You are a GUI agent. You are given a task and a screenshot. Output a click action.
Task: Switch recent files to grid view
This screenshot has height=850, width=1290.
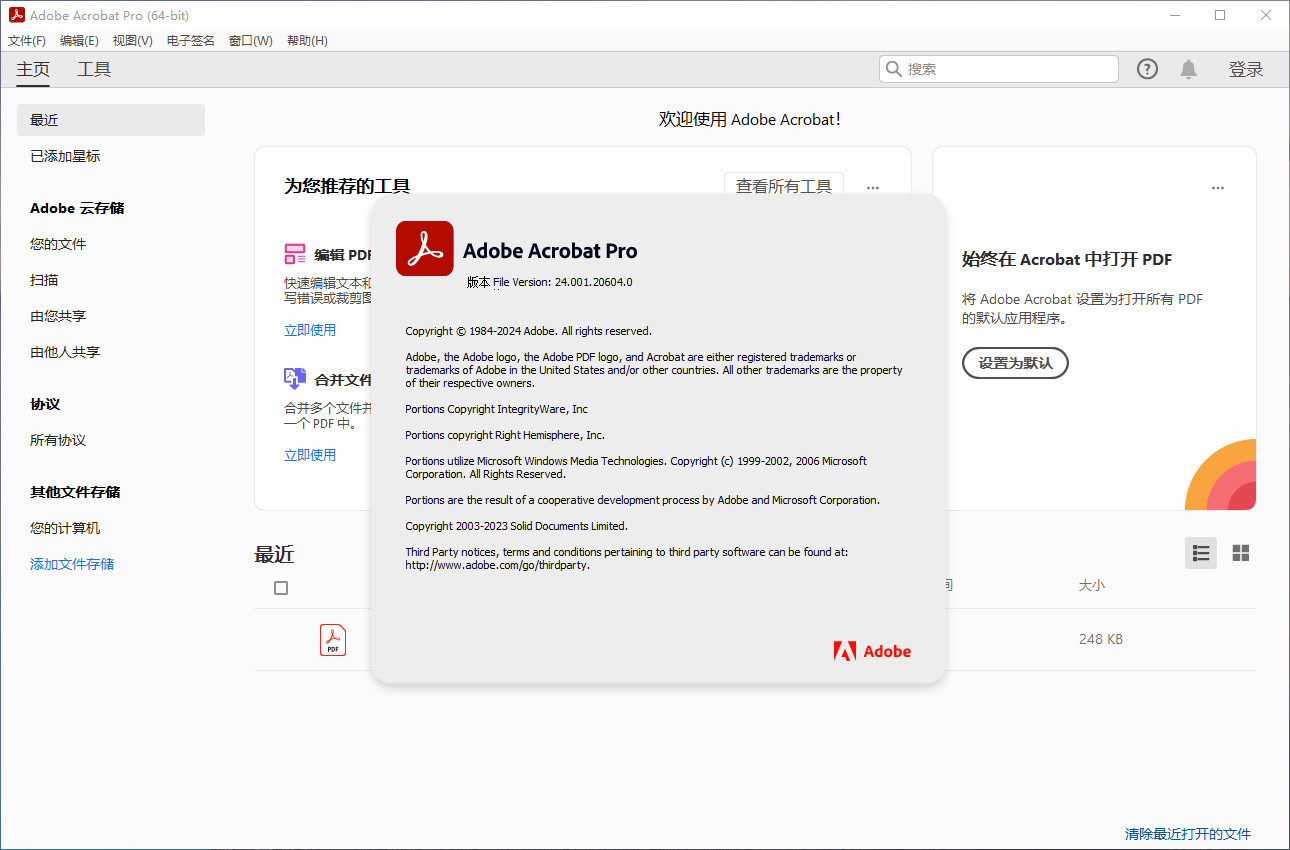(1240, 552)
